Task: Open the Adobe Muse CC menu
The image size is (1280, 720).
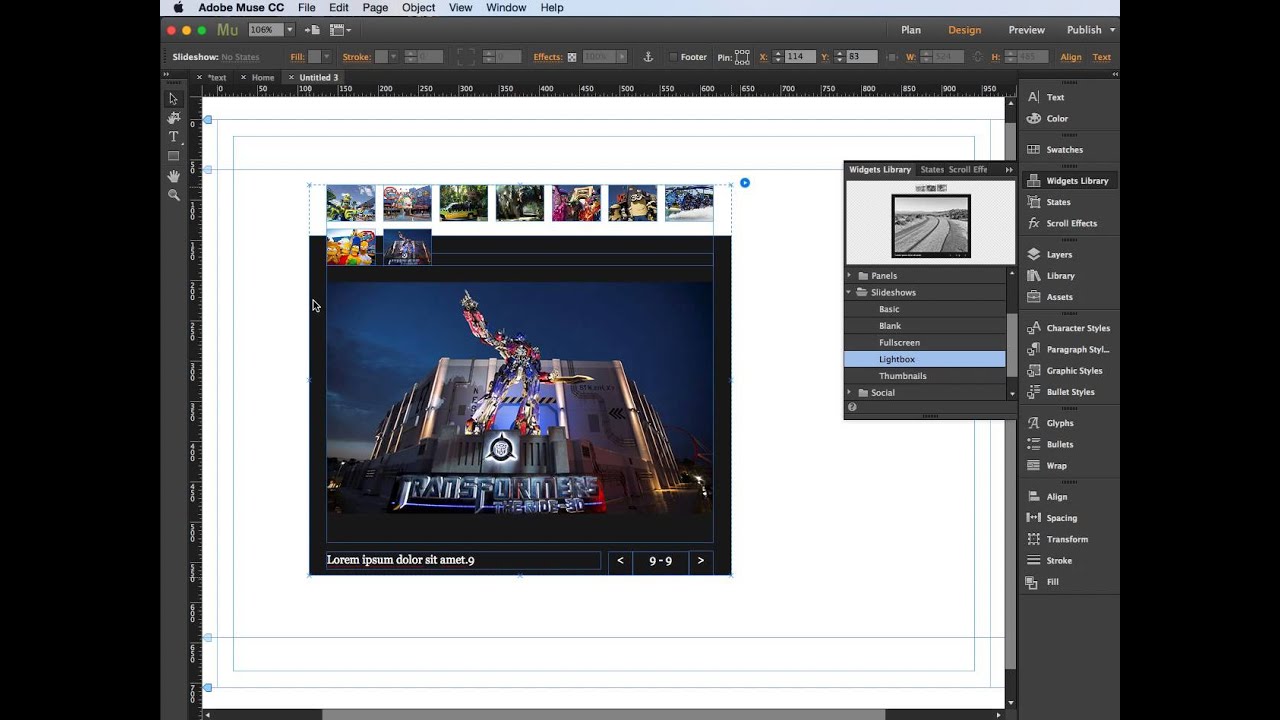Action: (x=241, y=8)
